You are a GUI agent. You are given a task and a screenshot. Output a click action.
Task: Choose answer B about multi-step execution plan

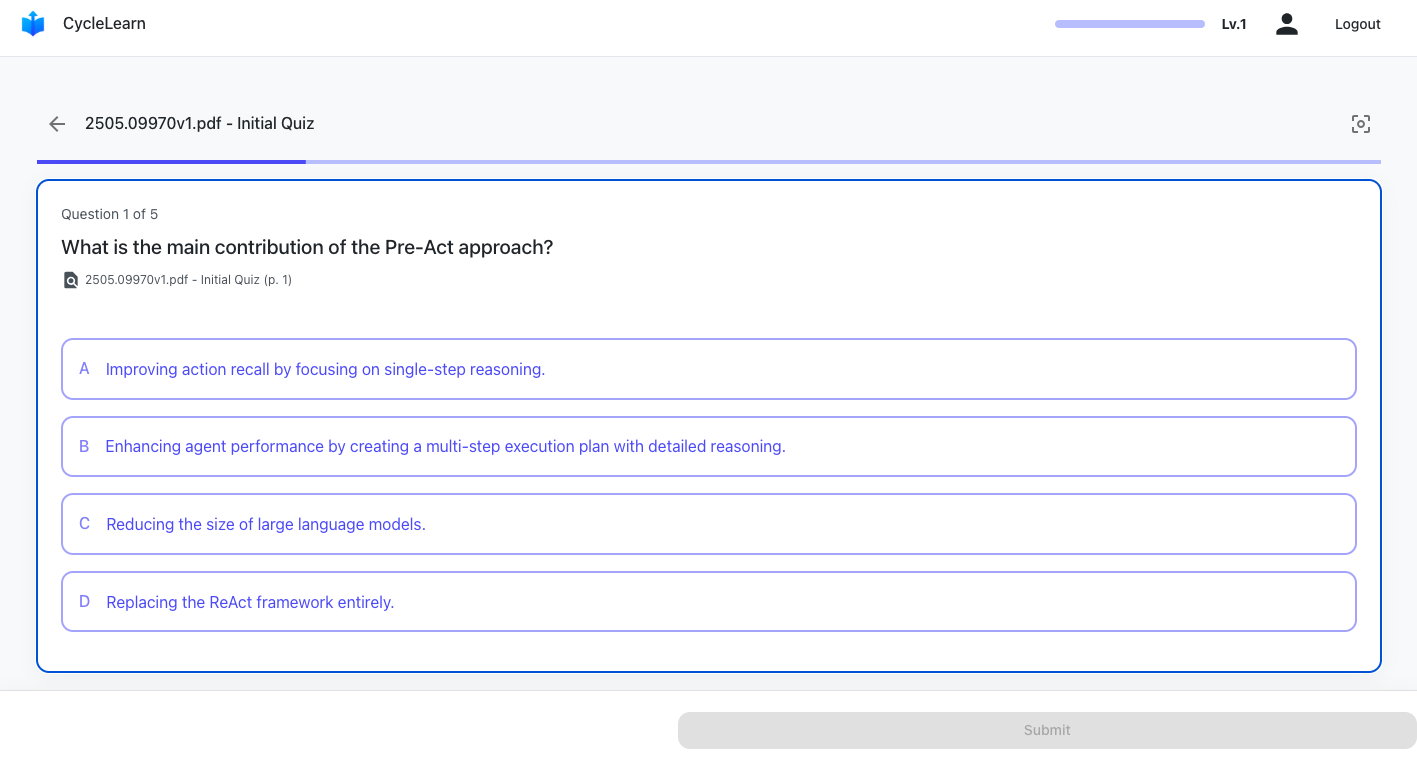tap(708, 446)
